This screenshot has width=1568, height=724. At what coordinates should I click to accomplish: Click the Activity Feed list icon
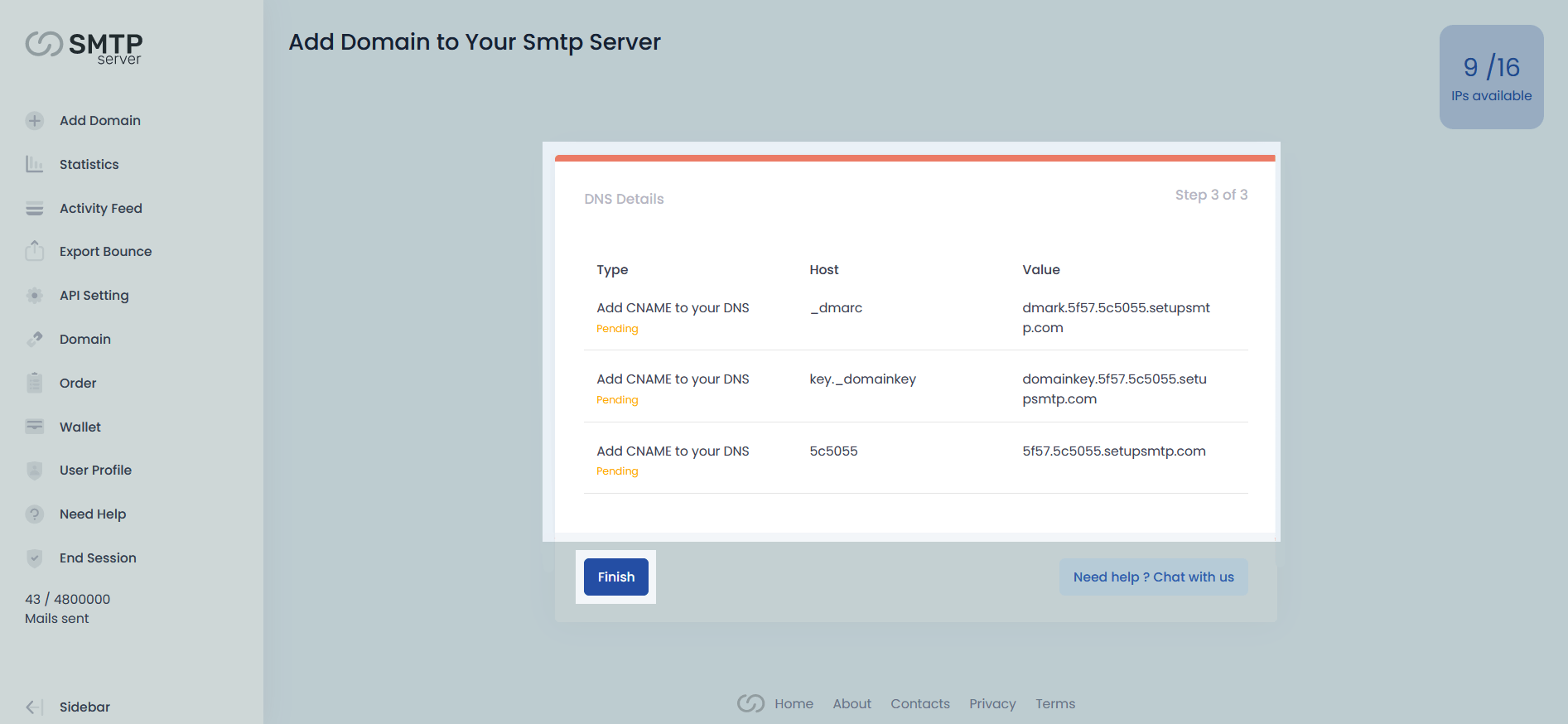34,209
